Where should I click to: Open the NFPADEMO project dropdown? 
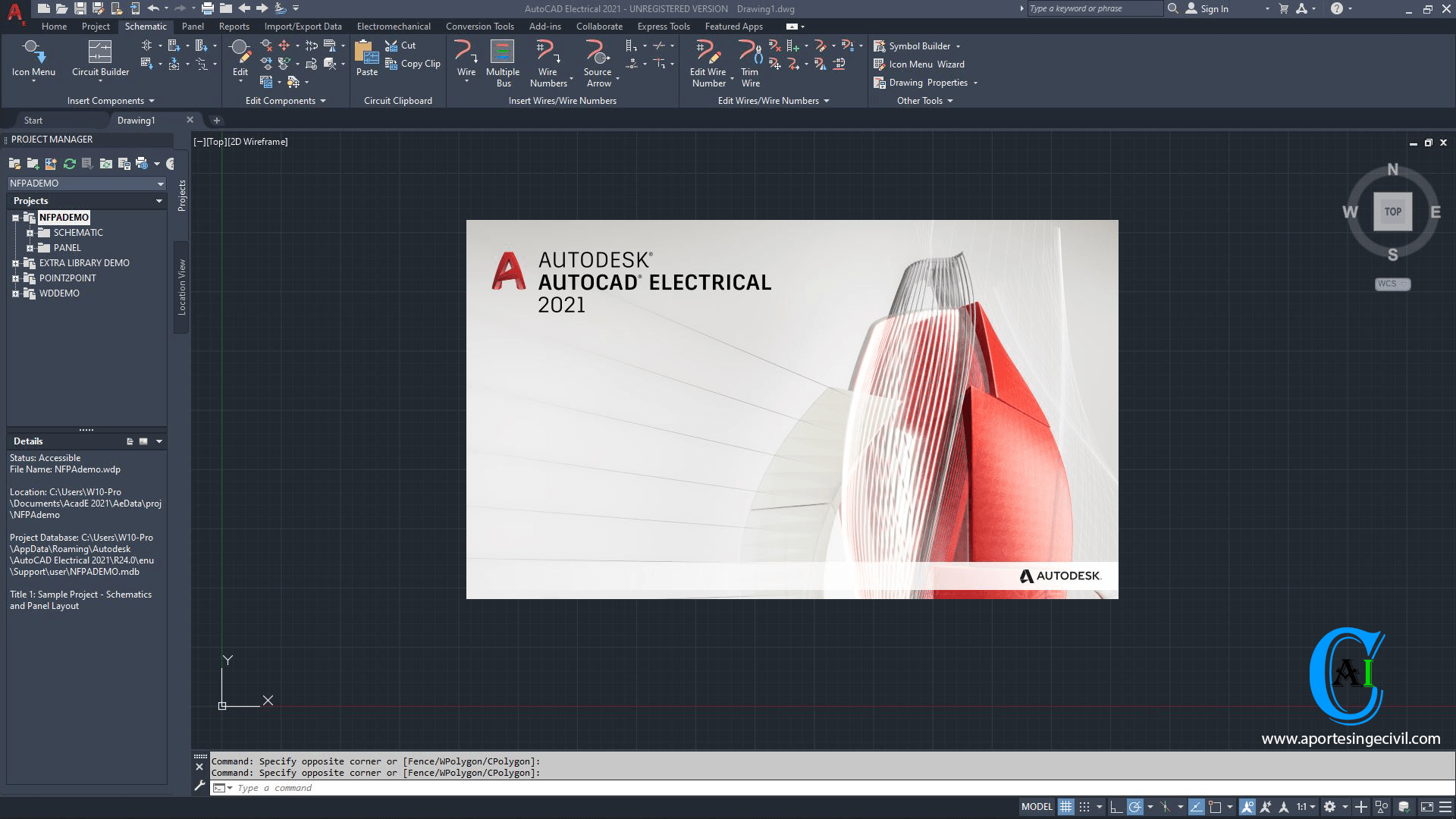tap(160, 183)
